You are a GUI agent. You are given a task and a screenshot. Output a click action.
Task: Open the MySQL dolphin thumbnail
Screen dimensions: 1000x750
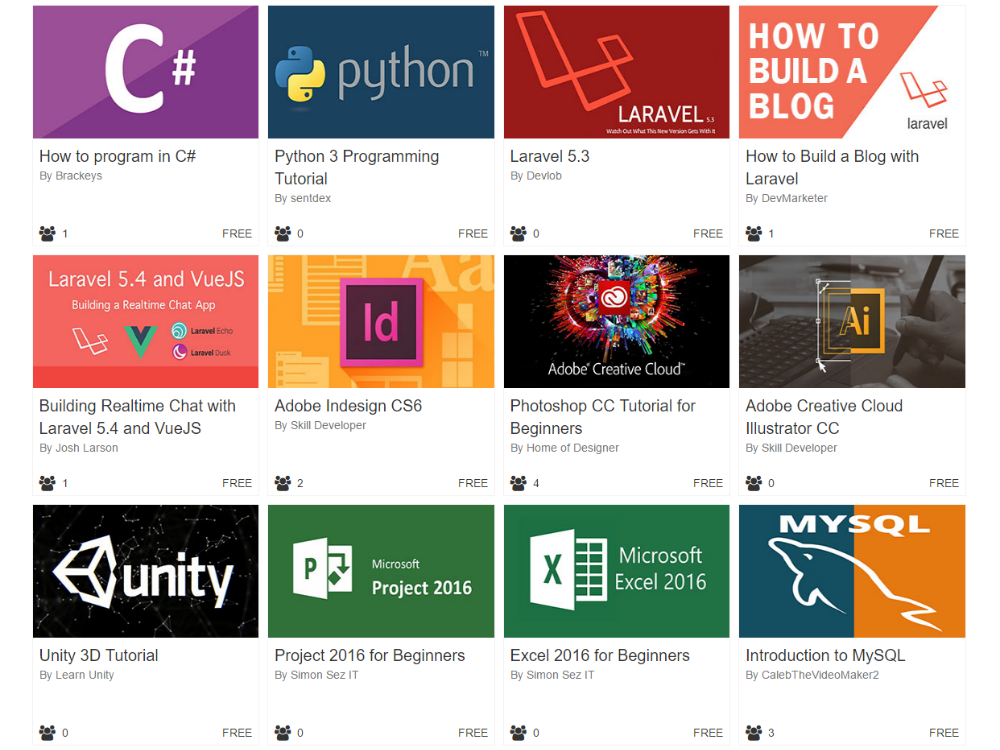click(x=852, y=571)
